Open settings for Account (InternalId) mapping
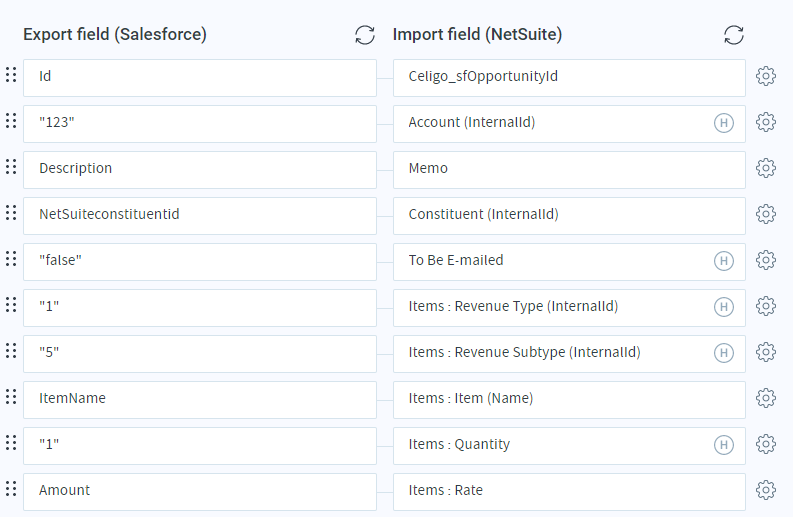793x517 pixels. pos(766,122)
